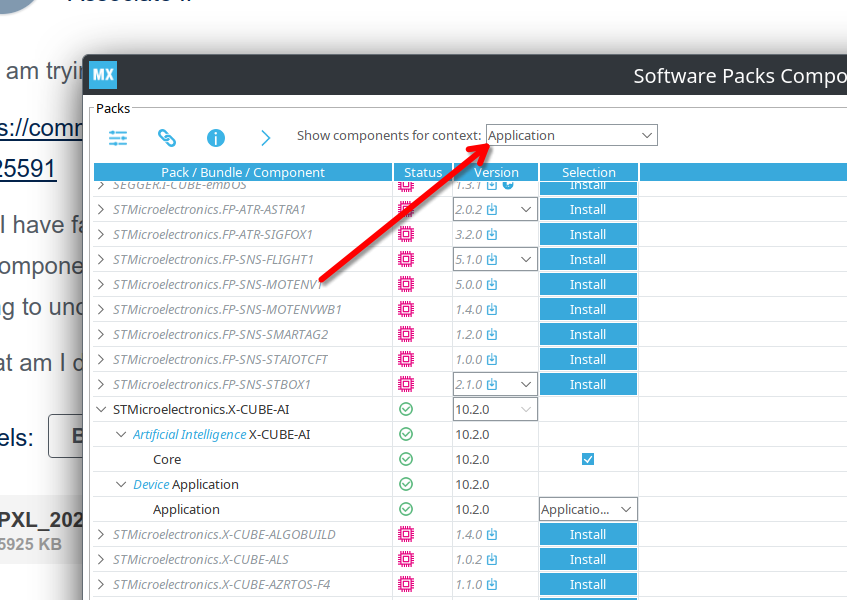Install the FP-SNS-SMARTAG2 pack
This screenshot has height=600, width=847.
[x=588, y=334]
